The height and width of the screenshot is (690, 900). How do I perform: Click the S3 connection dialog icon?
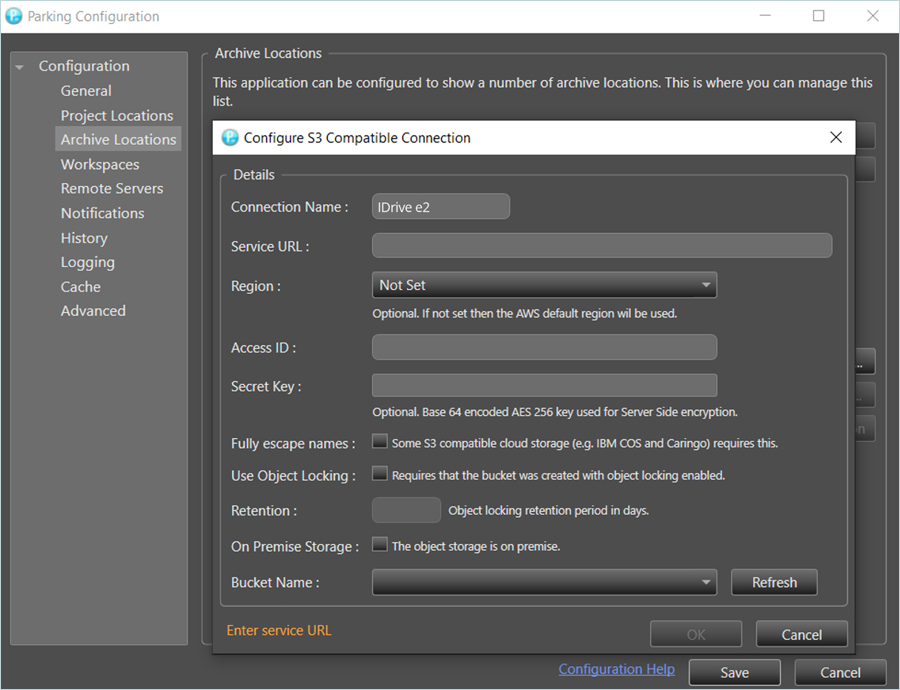click(x=230, y=138)
